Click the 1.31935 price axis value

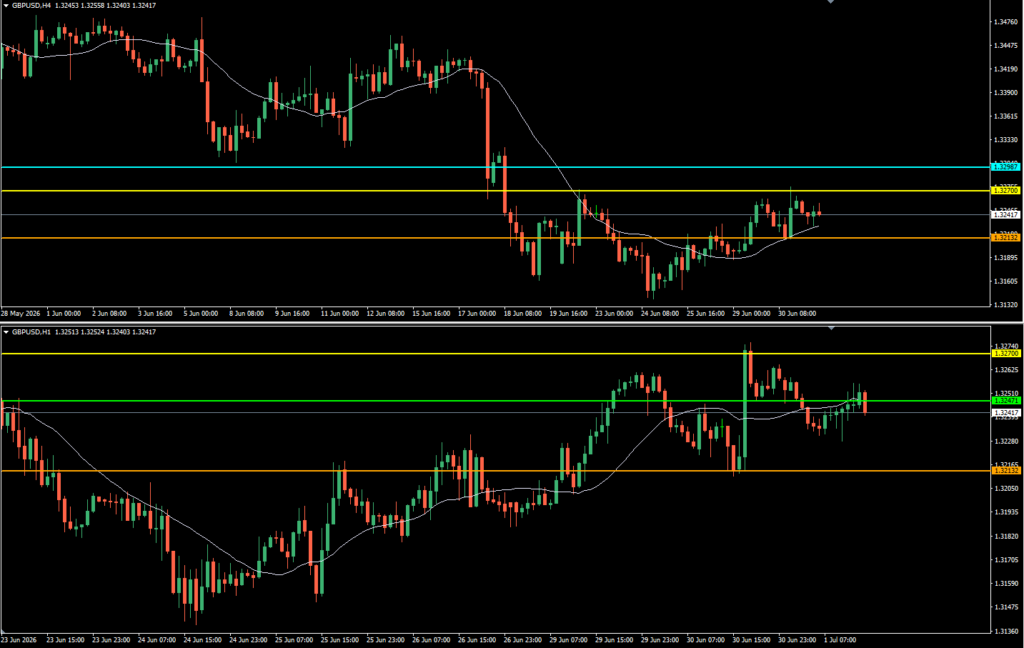point(1005,512)
